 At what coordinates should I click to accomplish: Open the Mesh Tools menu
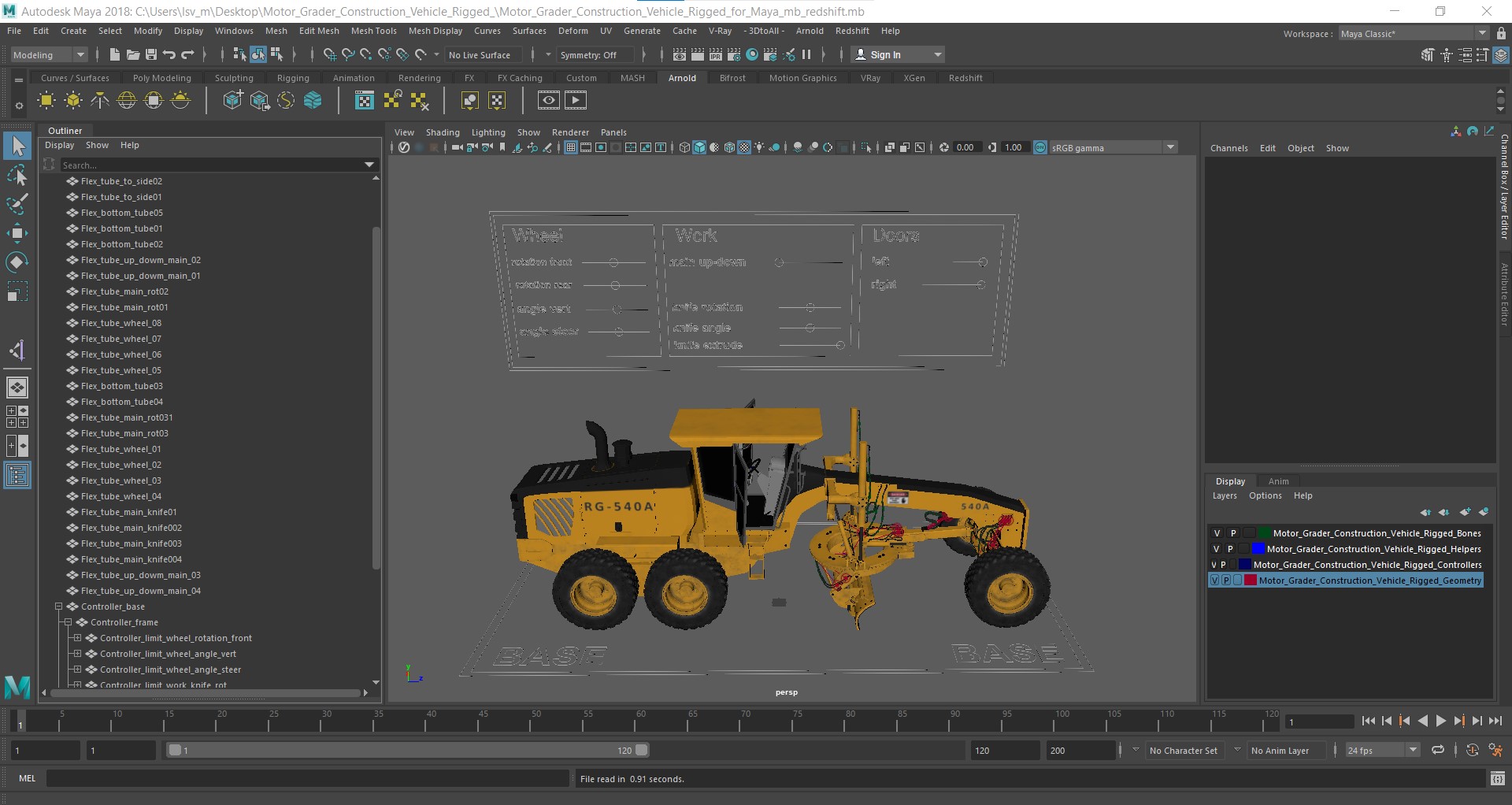coord(373,31)
